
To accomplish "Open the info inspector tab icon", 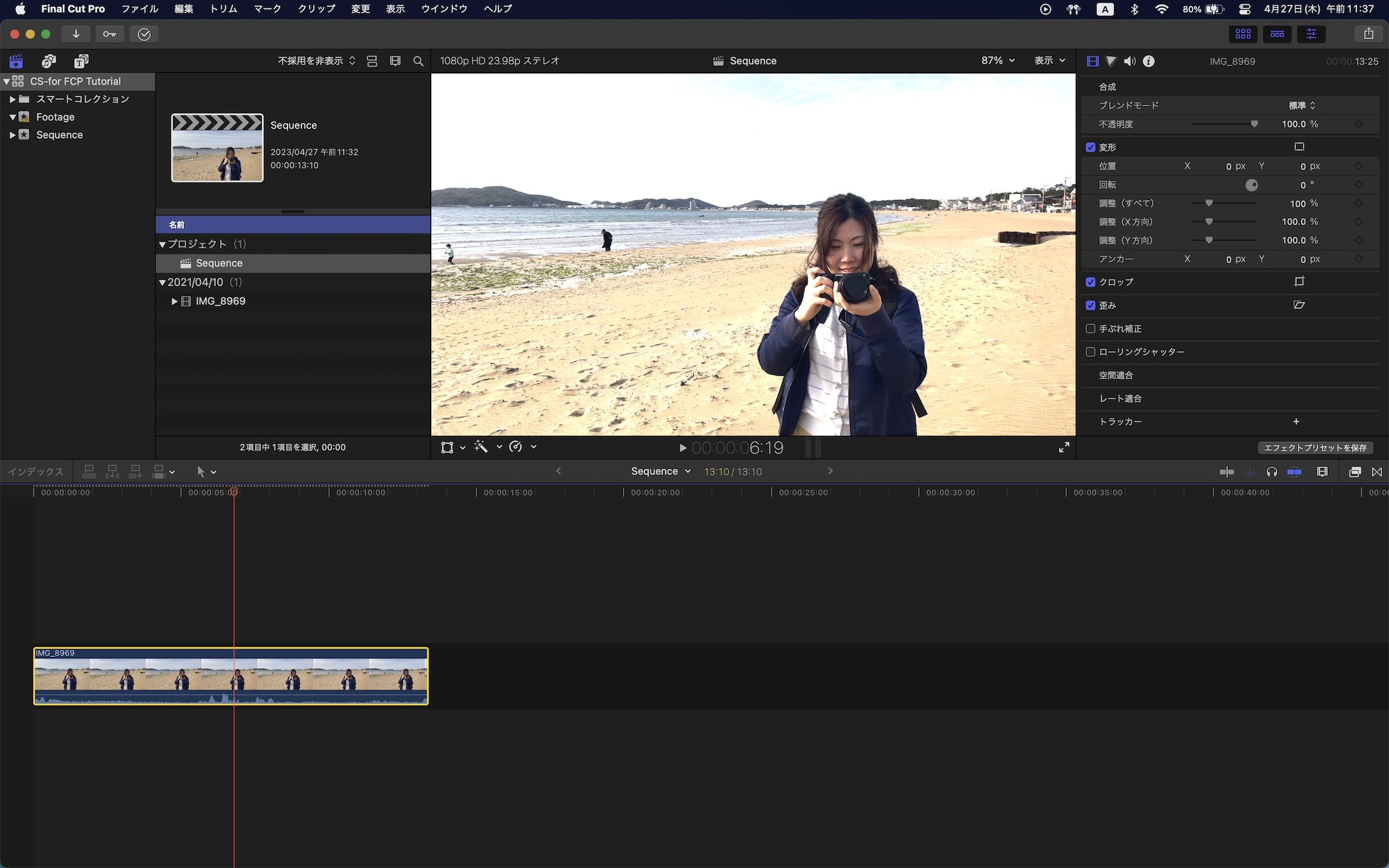I will (x=1149, y=61).
